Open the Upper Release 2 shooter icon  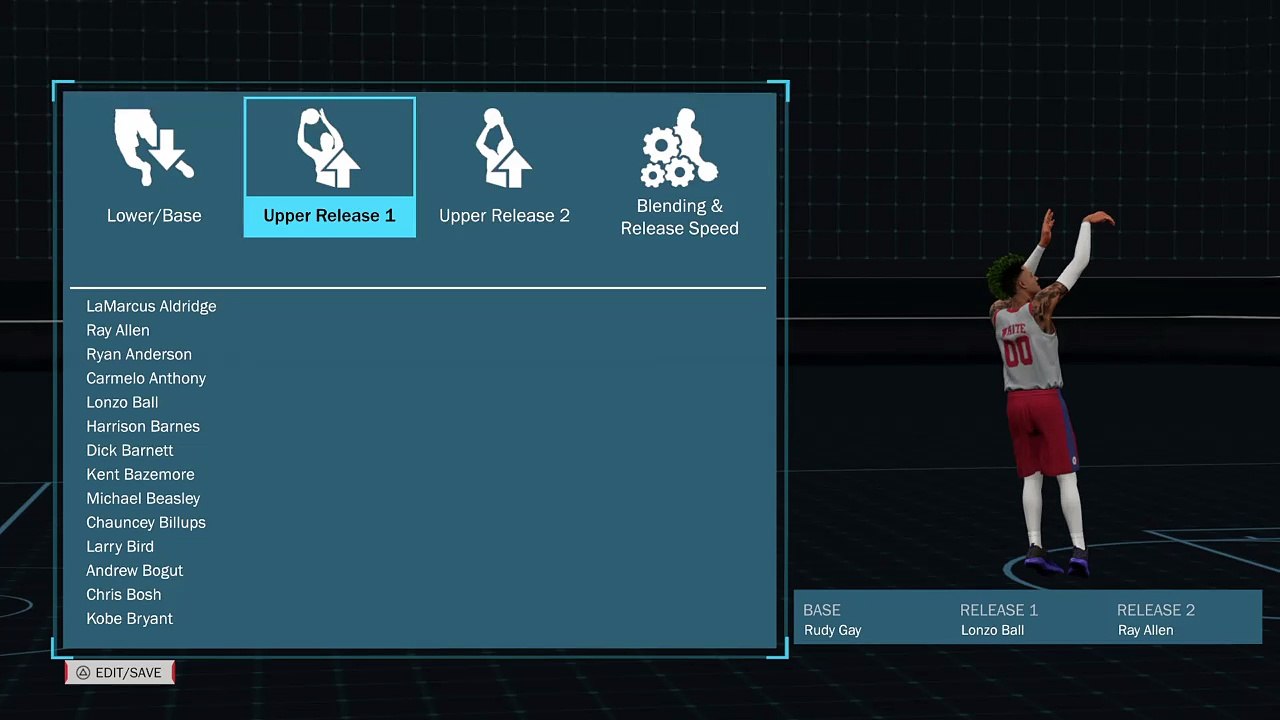click(503, 148)
